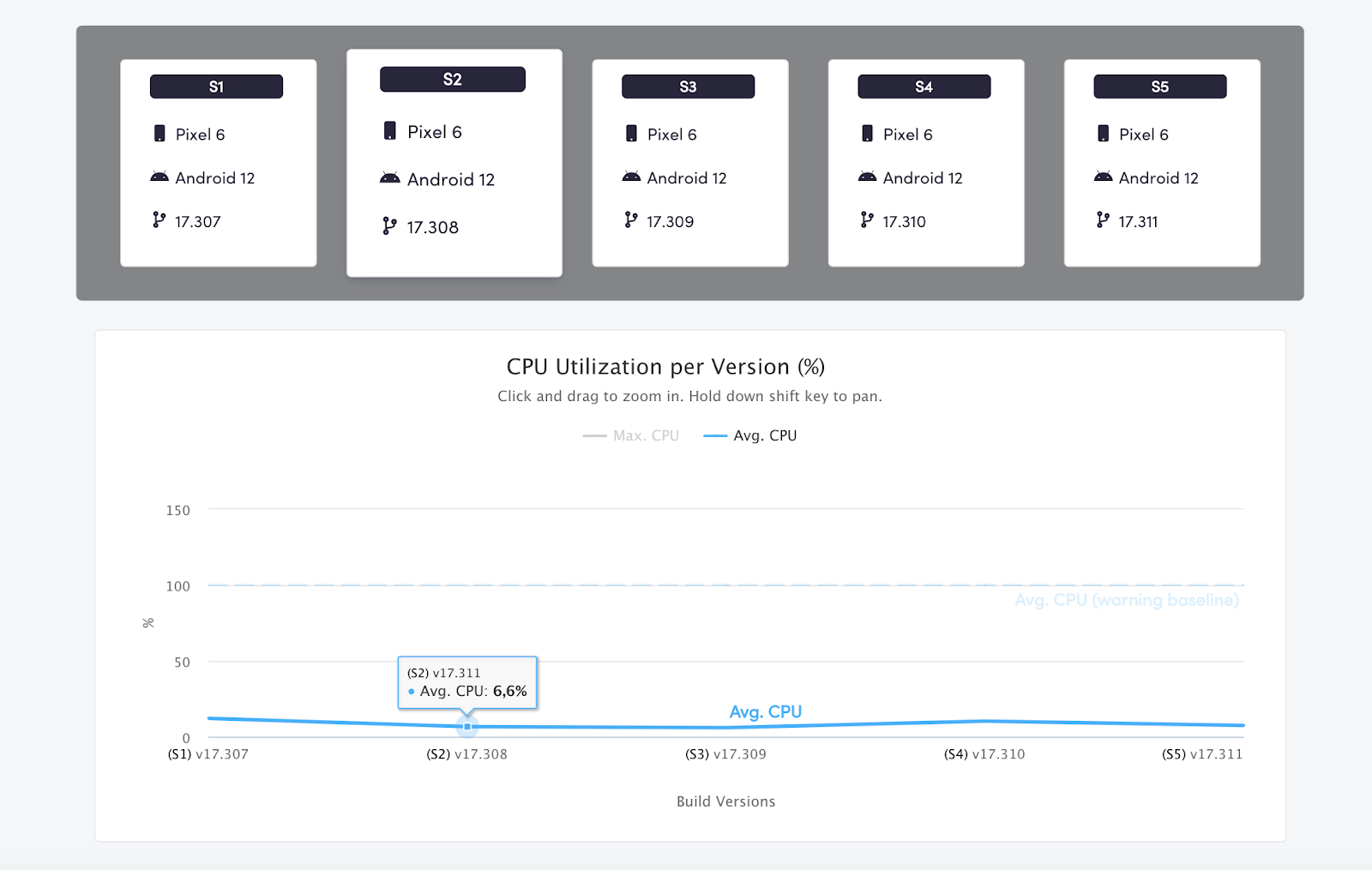The height and width of the screenshot is (870, 1372).
Task: Open the S3 session card header
Action: 688,87
